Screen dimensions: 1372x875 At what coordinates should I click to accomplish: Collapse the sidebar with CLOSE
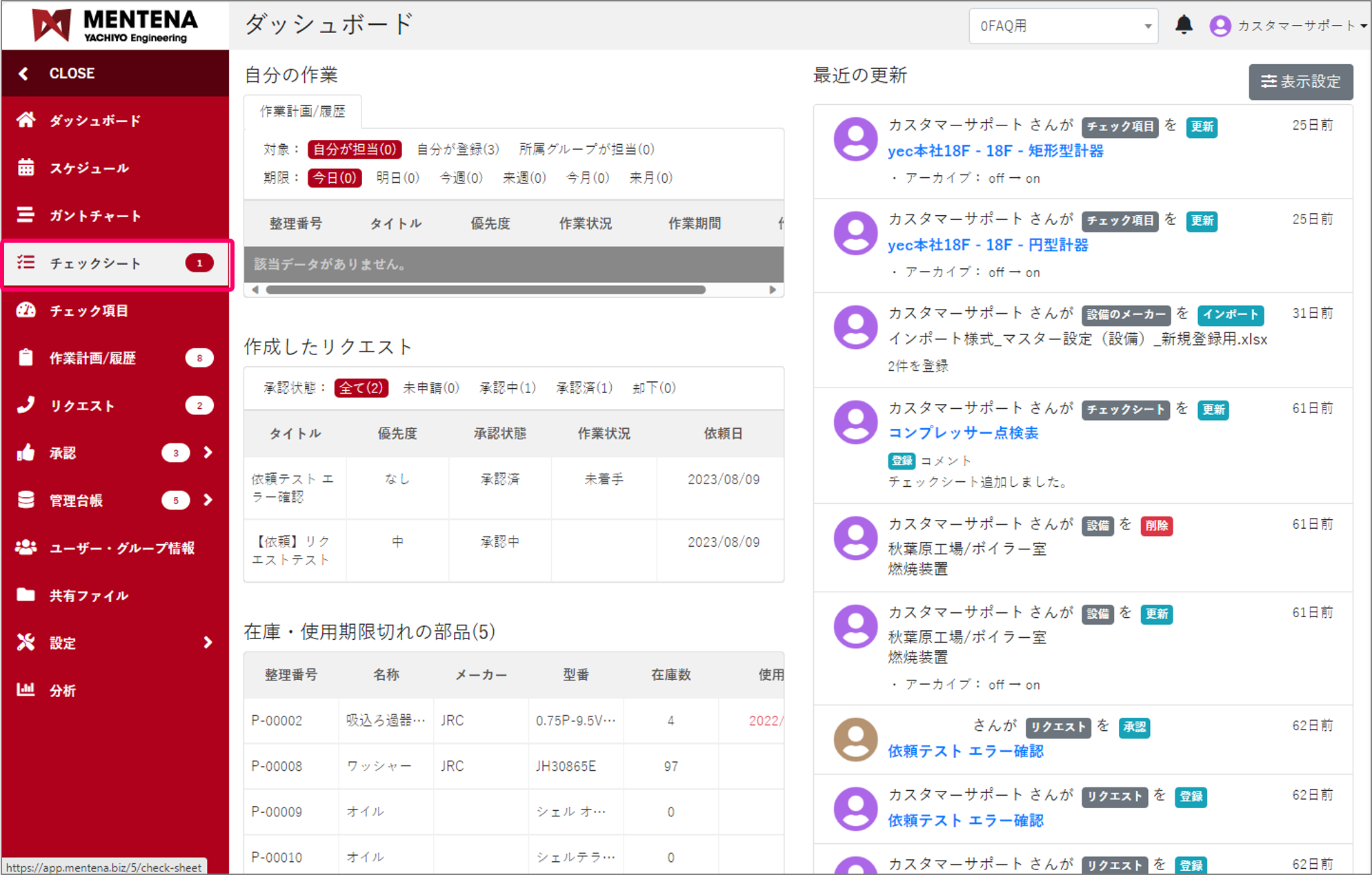click(71, 73)
